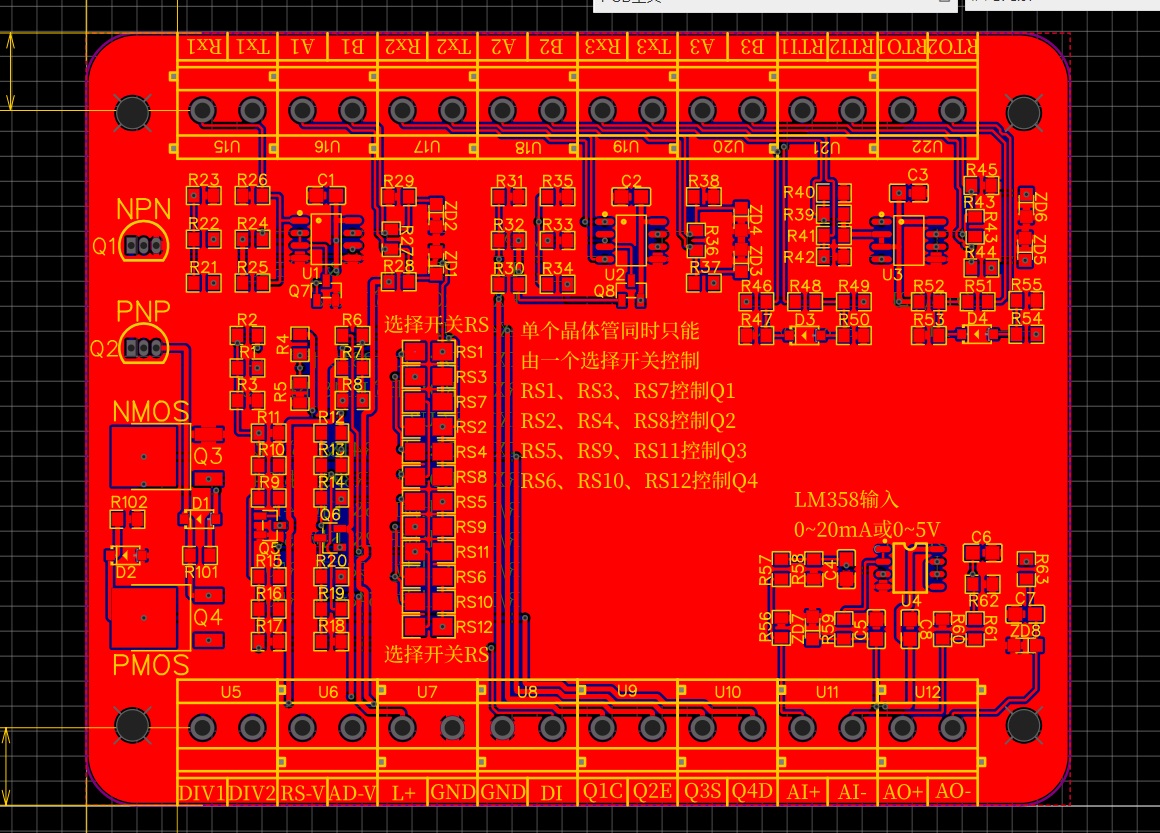Select the R102 designator label
The width and height of the screenshot is (1160, 833).
129,502
